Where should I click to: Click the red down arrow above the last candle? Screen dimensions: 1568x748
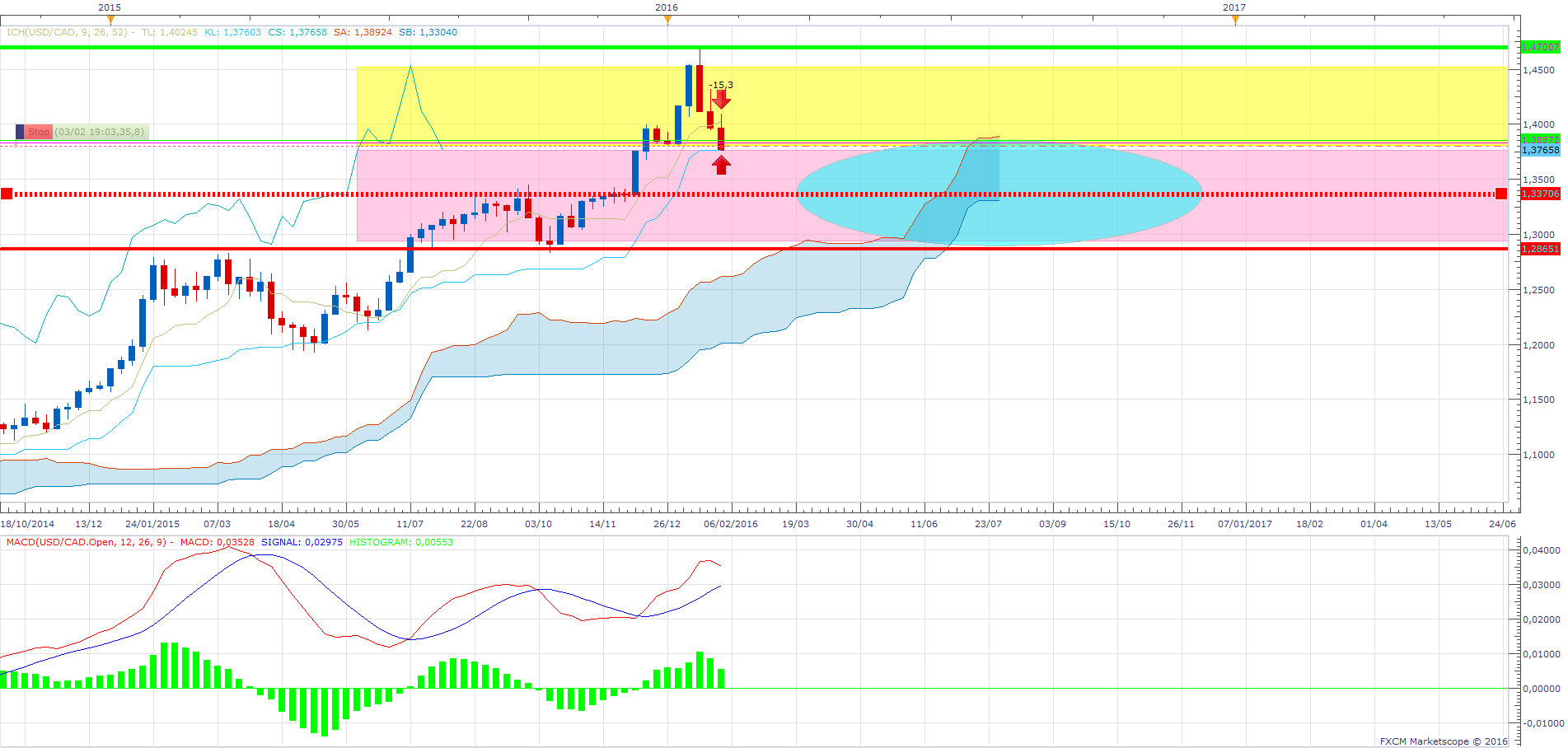[721, 100]
